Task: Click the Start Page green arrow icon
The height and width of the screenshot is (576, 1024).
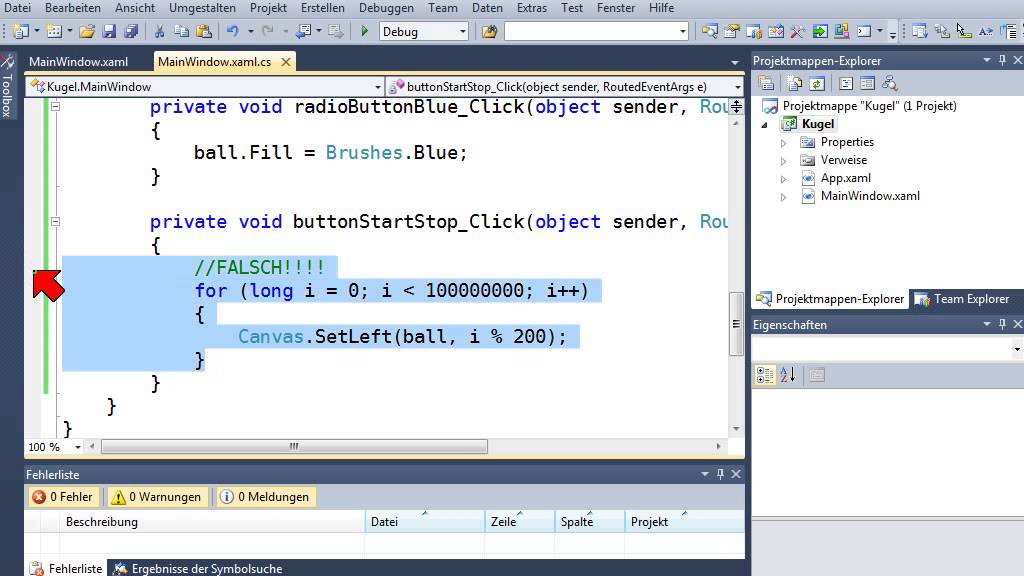Action: pyautogui.click(x=820, y=31)
